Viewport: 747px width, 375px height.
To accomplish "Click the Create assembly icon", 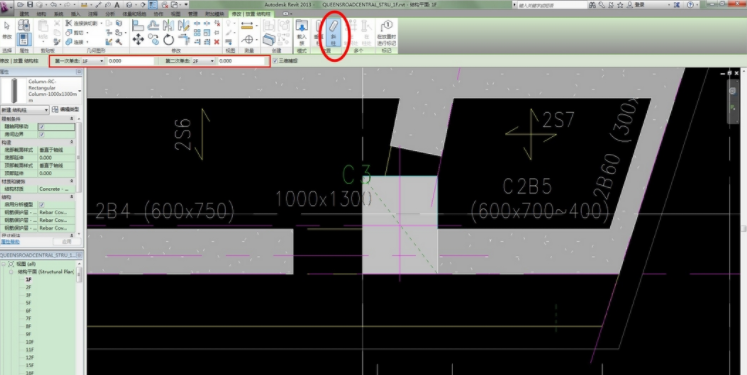I will [x=269, y=25].
